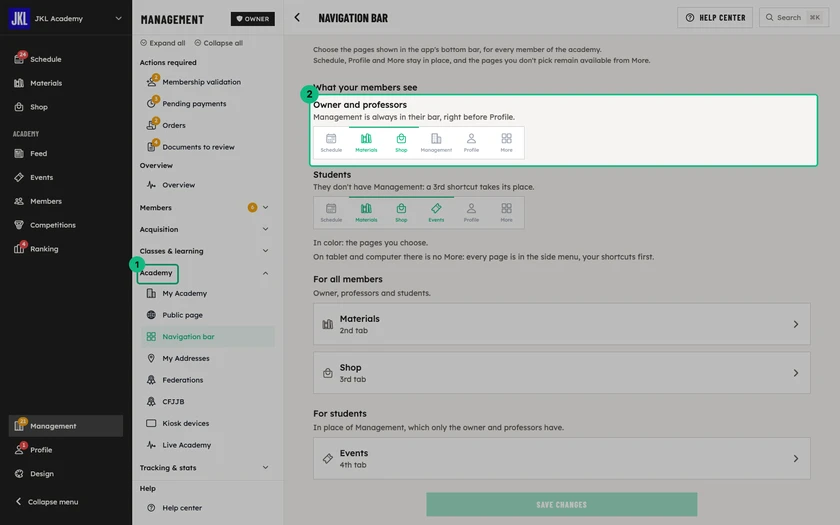The height and width of the screenshot is (525, 840).
Task: Click the back arrow next to Navigation Bar
Action: point(297,18)
